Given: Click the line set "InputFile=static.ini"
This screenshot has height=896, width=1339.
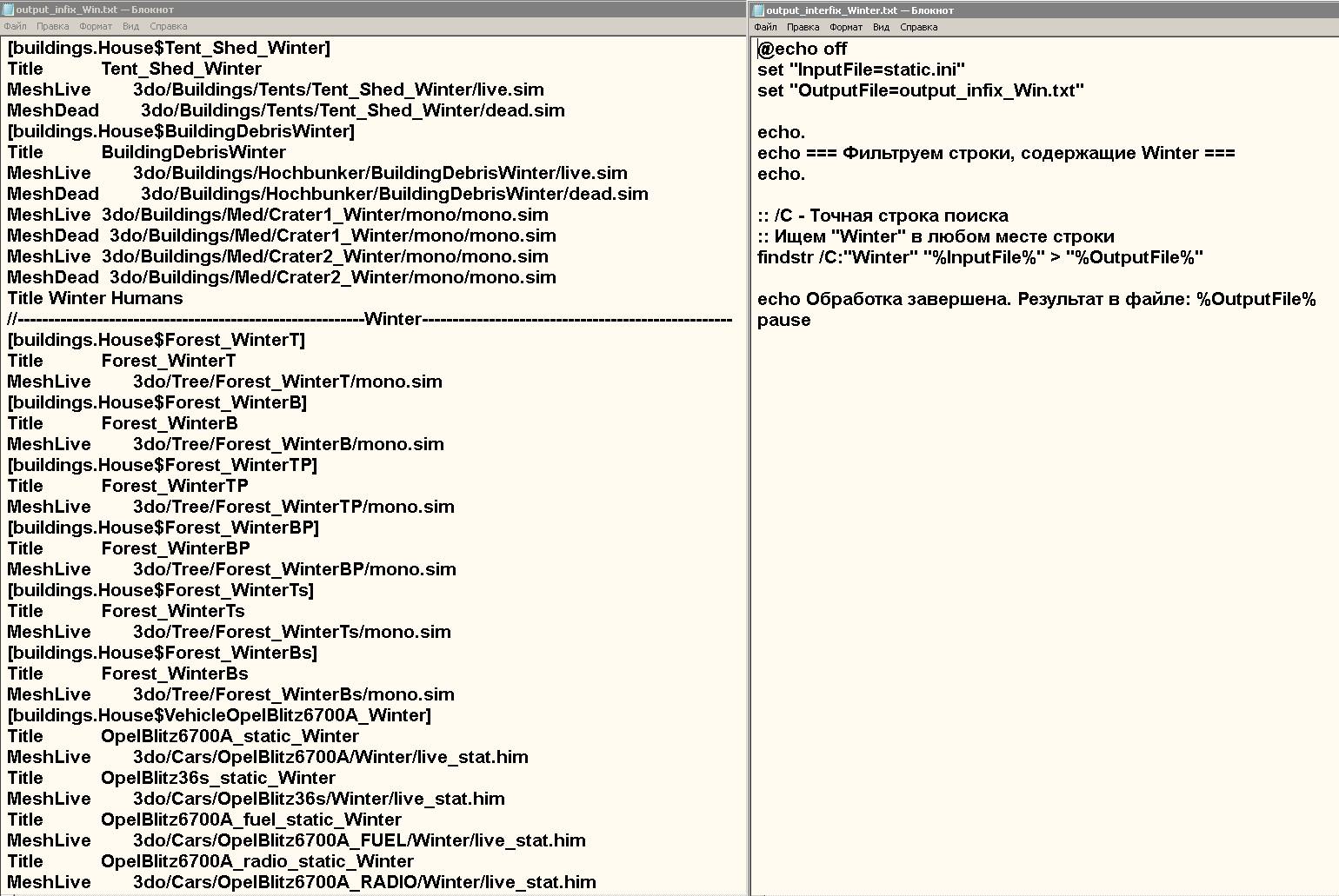Looking at the screenshot, I should 861,70.
